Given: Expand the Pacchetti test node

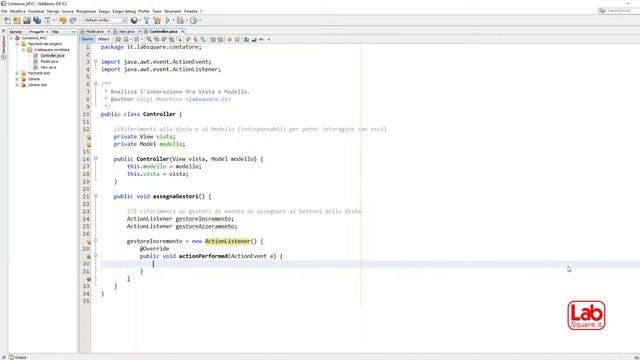Looking at the screenshot, I should [x=17, y=73].
